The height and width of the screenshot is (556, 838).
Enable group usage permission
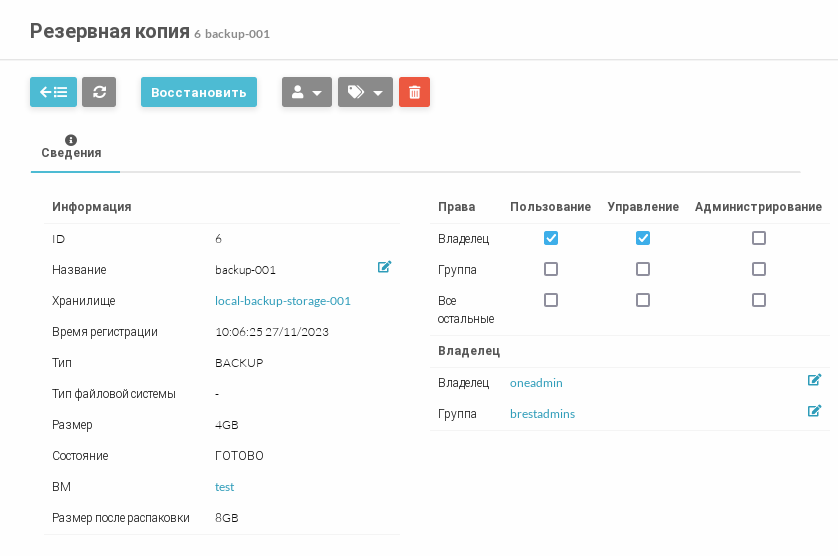tap(550, 269)
